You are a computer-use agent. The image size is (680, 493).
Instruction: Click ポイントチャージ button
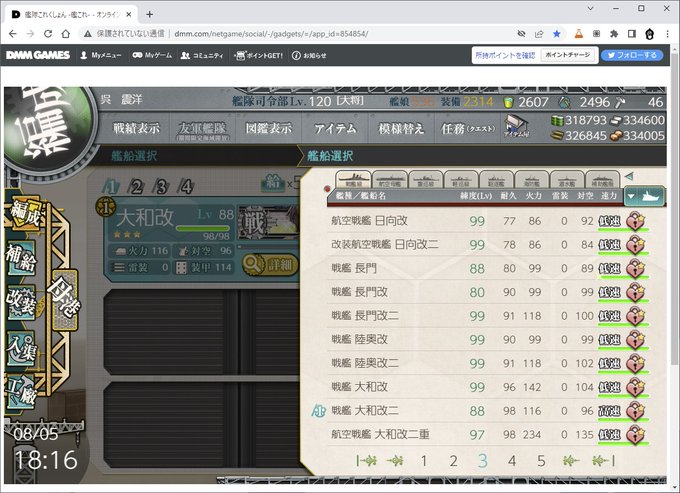pyautogui.click(x=567, y=55)
